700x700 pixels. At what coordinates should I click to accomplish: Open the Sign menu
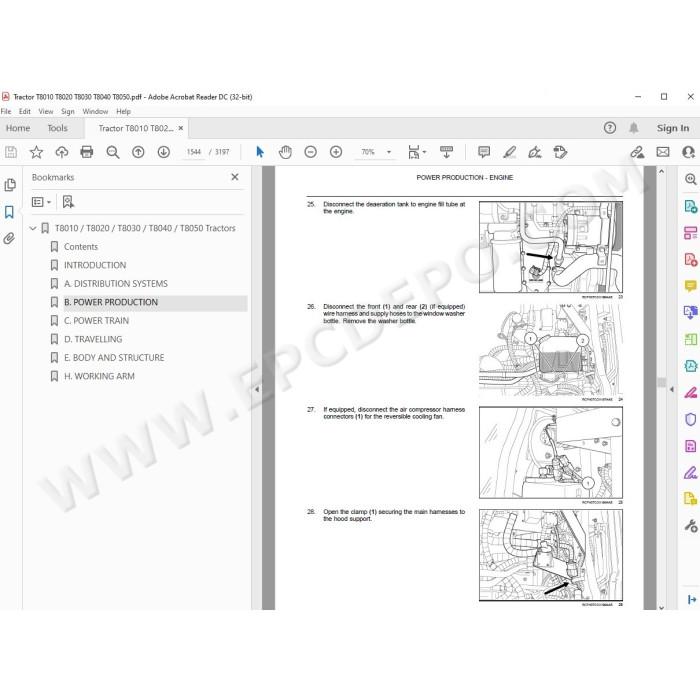pos(67,111)
